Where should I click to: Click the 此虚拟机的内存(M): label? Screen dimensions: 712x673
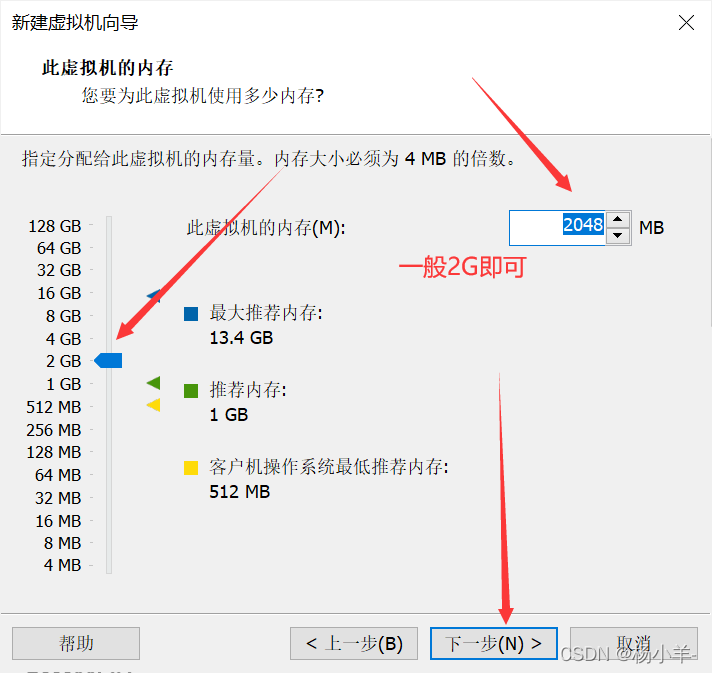pyautogui.click(x=266, y=228)
